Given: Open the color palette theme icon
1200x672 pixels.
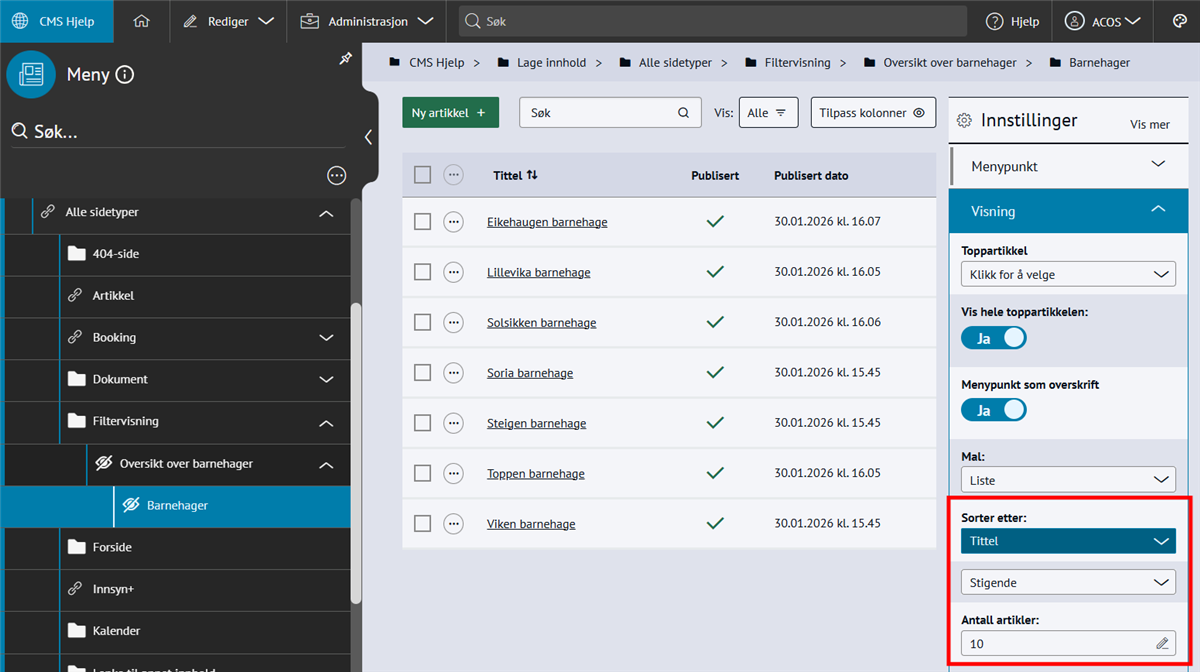Looking at the screenshot, I should click(x=1179, y=21).
